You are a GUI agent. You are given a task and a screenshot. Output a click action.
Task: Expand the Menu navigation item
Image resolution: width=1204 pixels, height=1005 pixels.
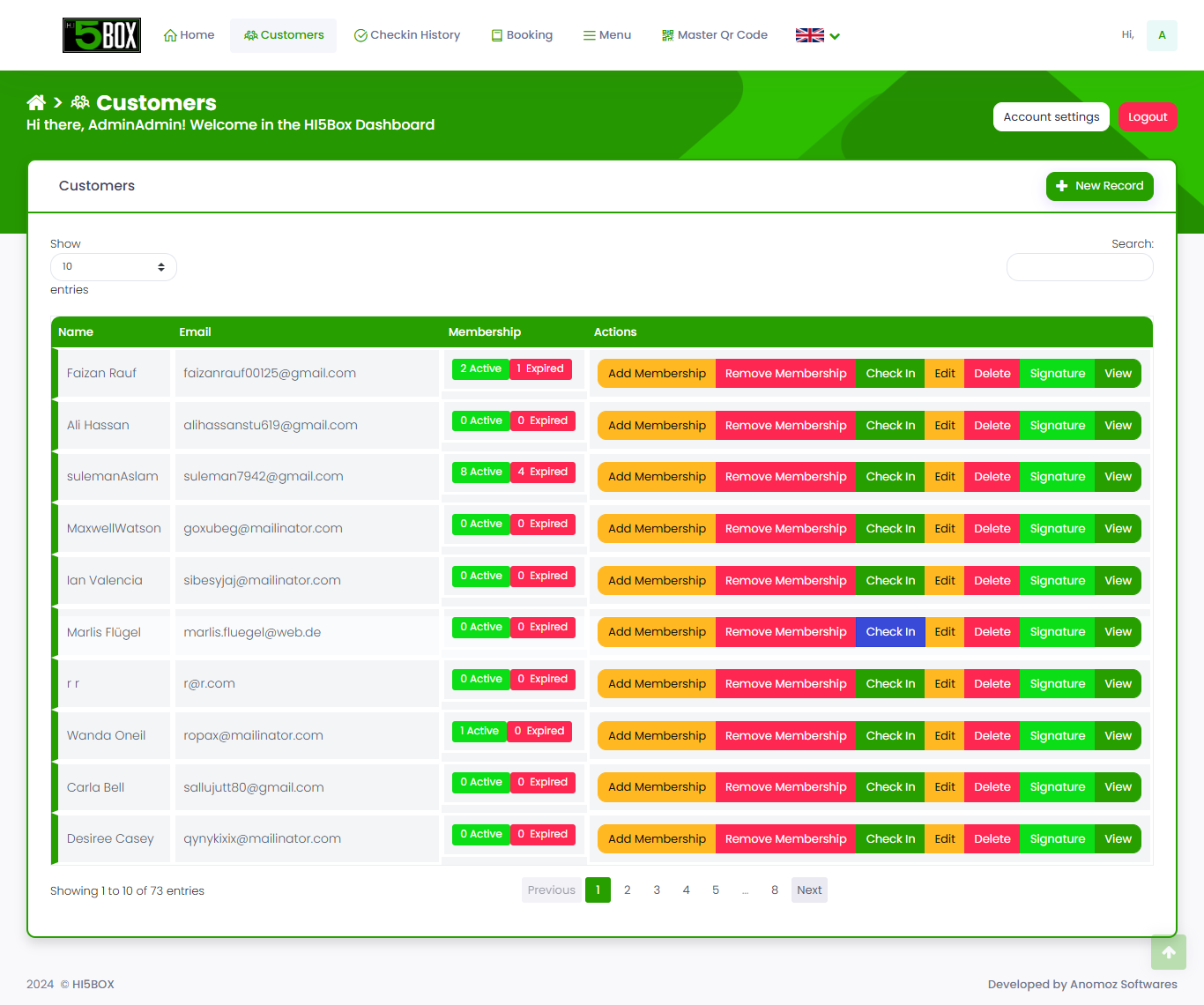pyautogui.click(x=606, y=35)
